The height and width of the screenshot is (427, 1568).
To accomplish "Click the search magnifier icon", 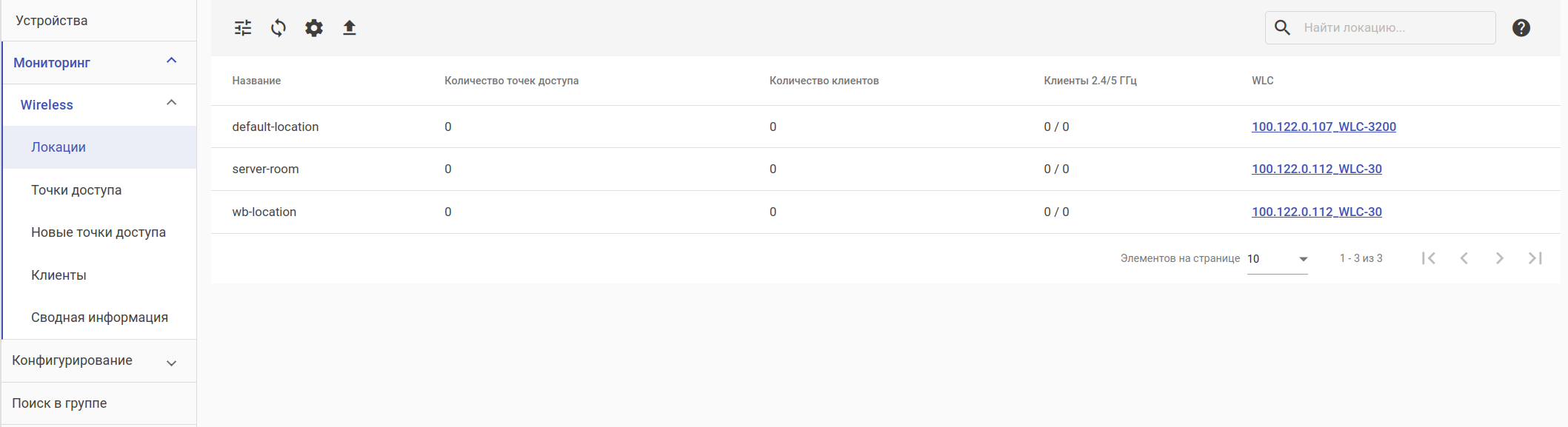I will (x=1283, y=28).
